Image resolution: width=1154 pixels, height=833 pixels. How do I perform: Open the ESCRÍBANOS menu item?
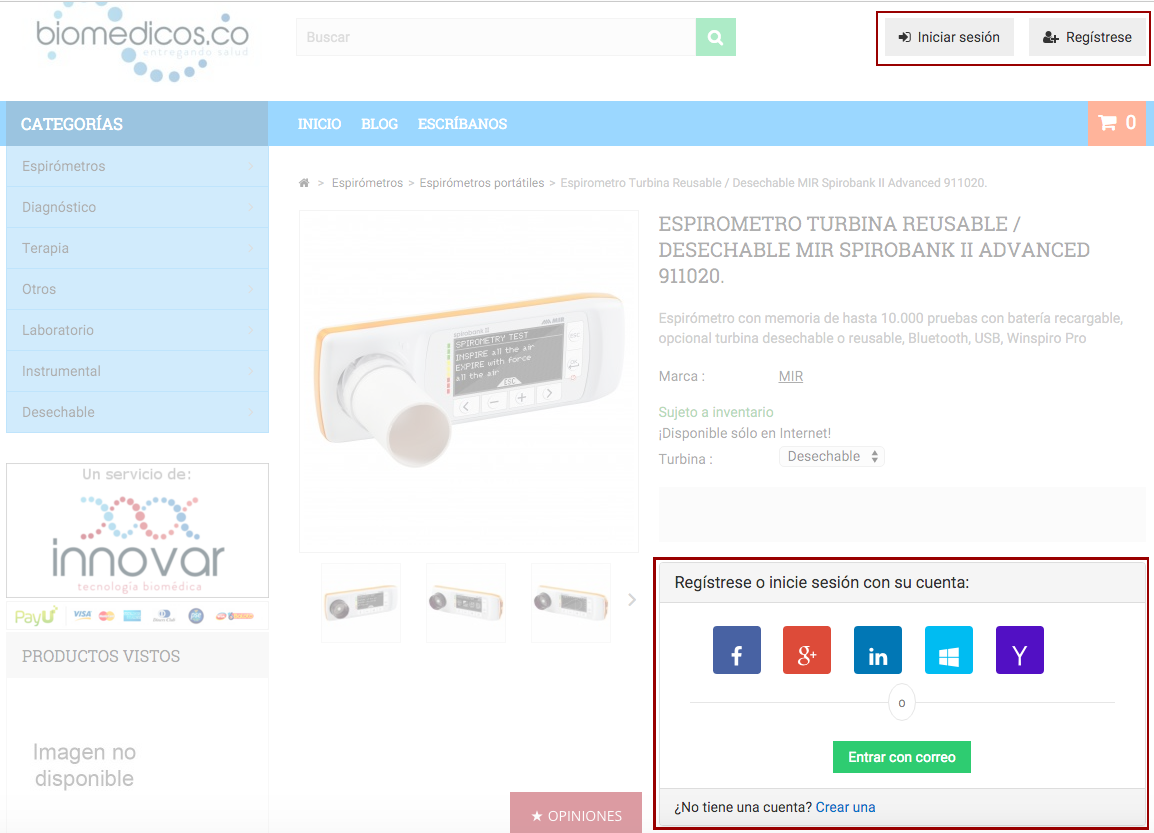tap(462, 124)
